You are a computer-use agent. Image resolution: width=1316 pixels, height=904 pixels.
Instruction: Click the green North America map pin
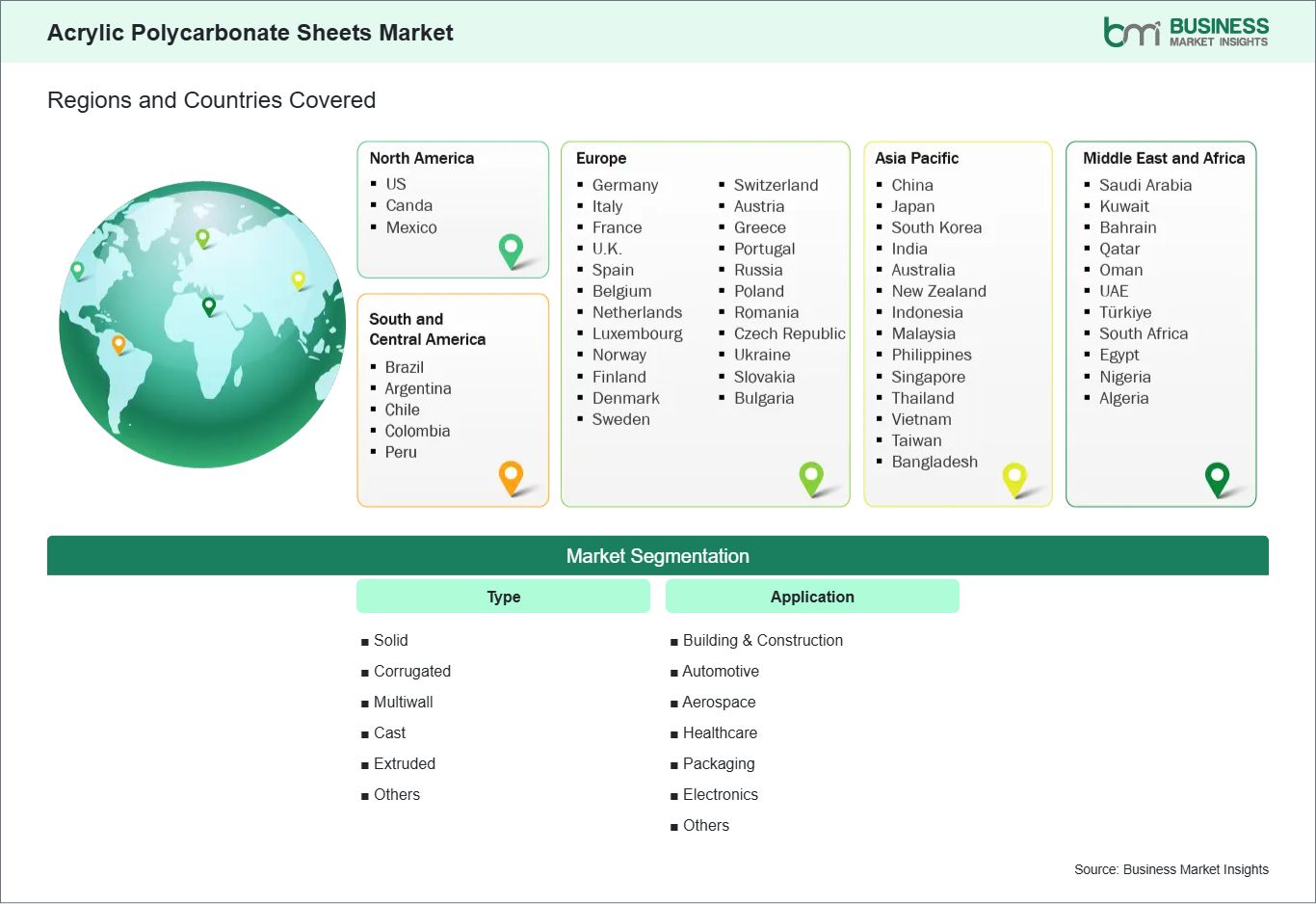510,252
